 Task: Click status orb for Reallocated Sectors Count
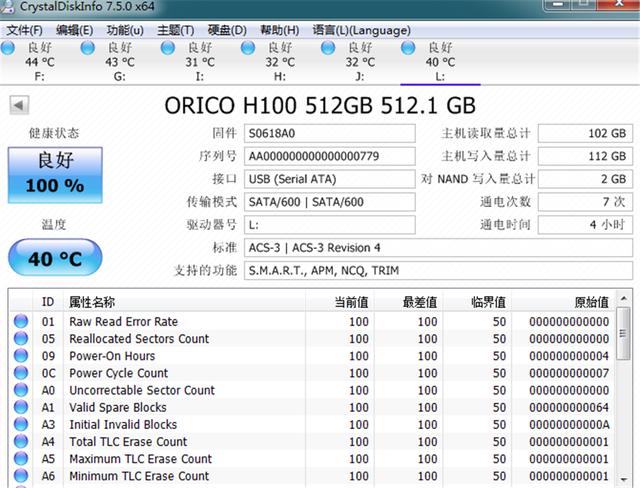21,338
